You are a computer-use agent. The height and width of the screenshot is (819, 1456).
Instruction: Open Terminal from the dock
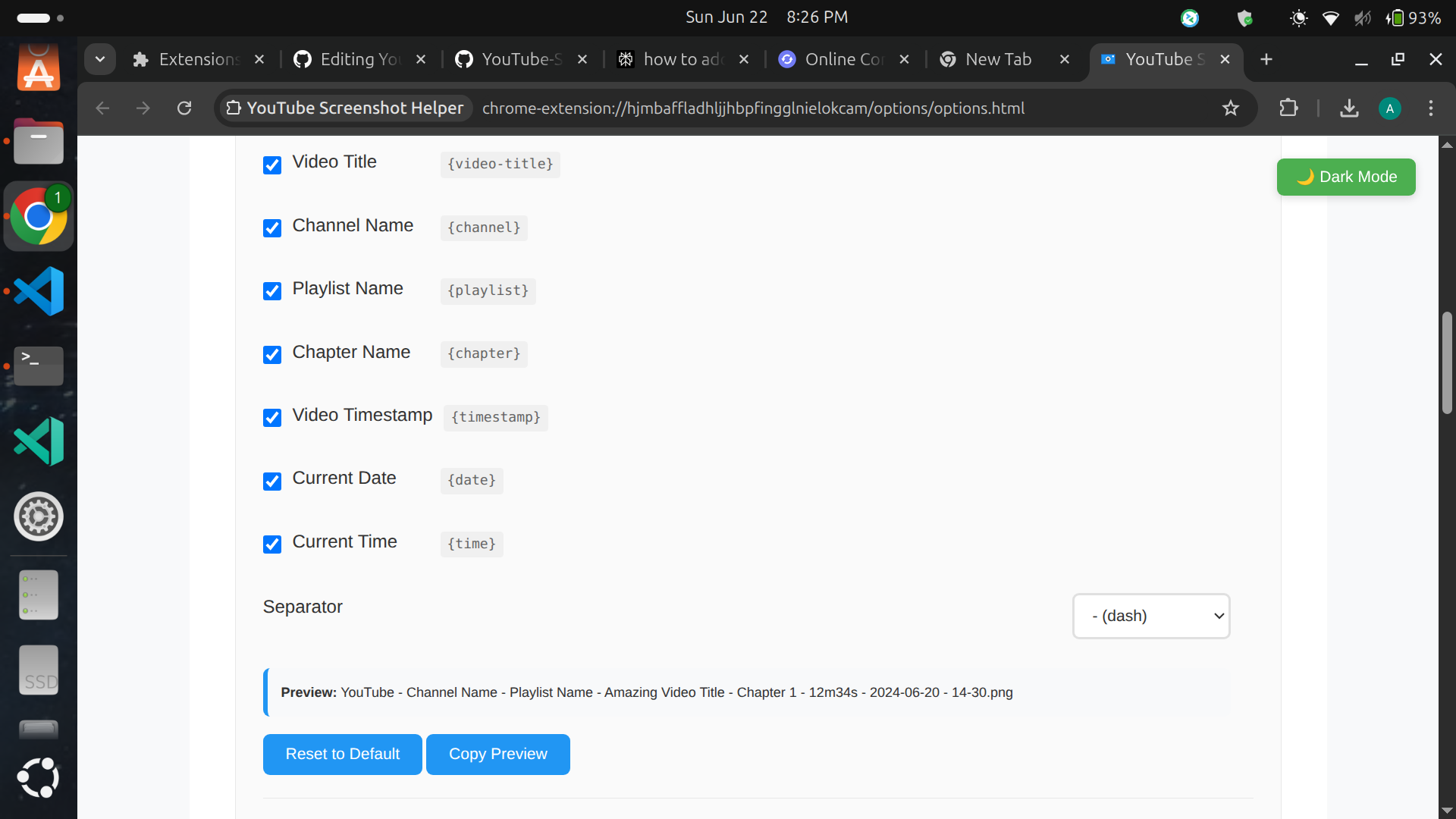pos(39,366)
